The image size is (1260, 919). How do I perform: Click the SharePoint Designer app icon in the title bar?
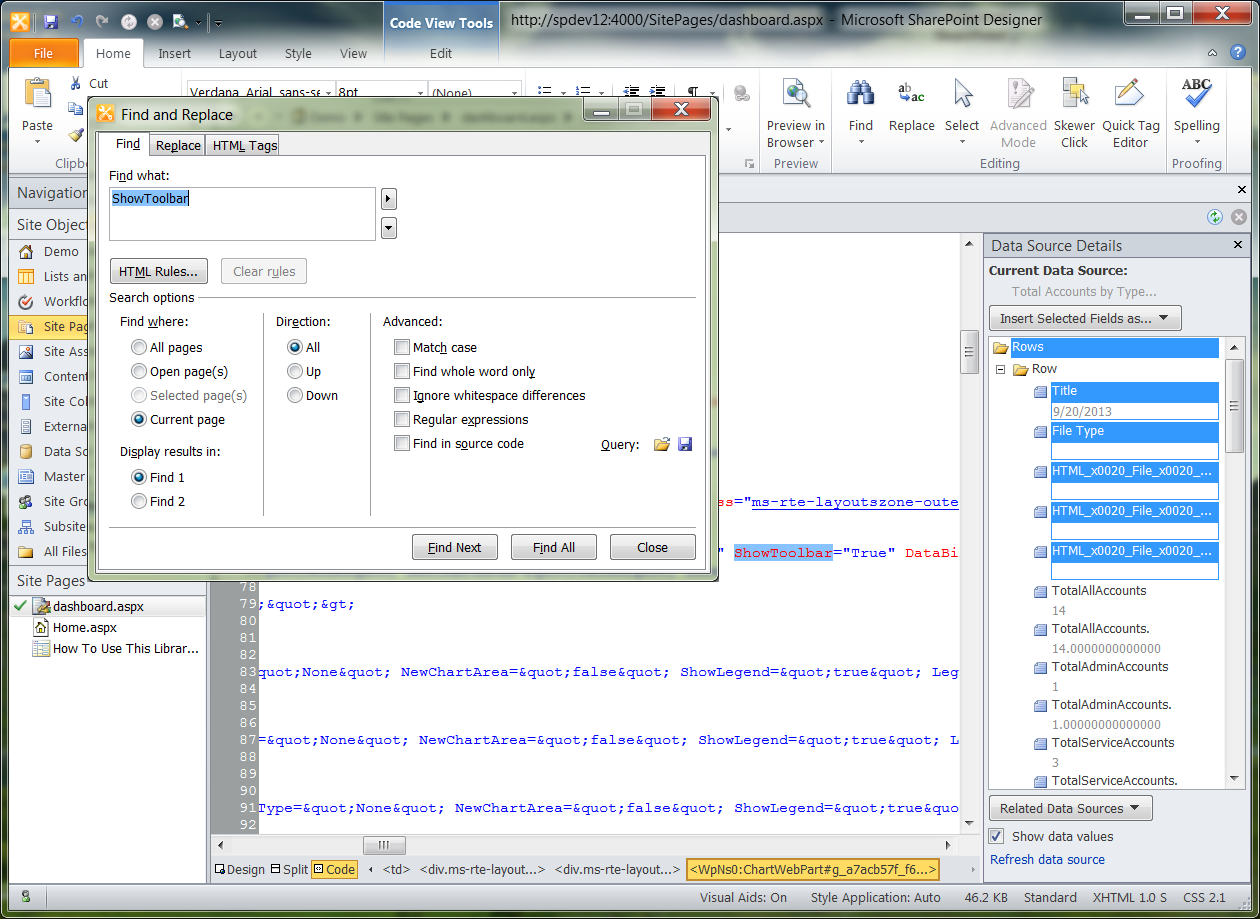click(20, 20)
